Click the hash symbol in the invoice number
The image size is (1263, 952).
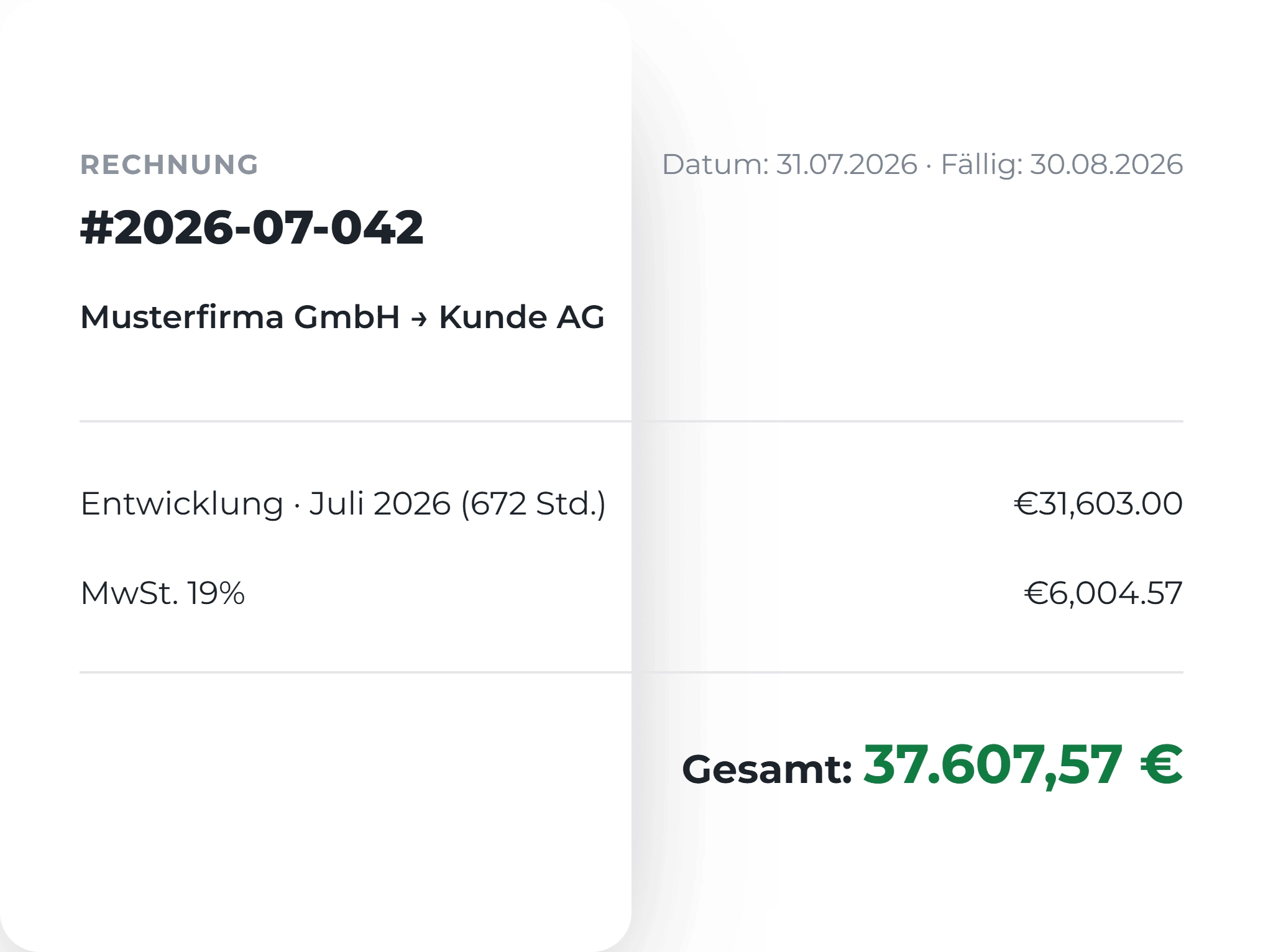[97, 228]
